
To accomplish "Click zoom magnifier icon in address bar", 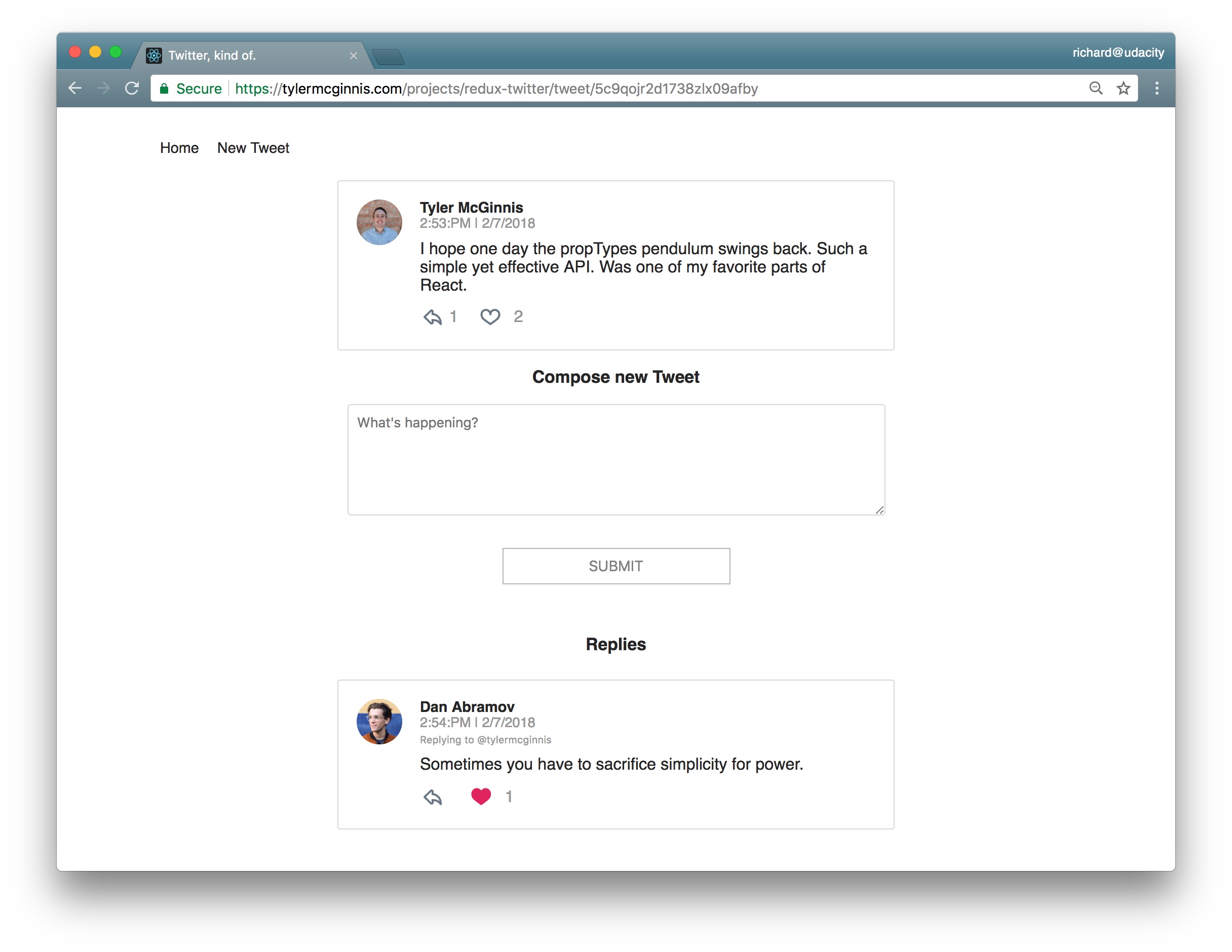I will point(1096,89).
